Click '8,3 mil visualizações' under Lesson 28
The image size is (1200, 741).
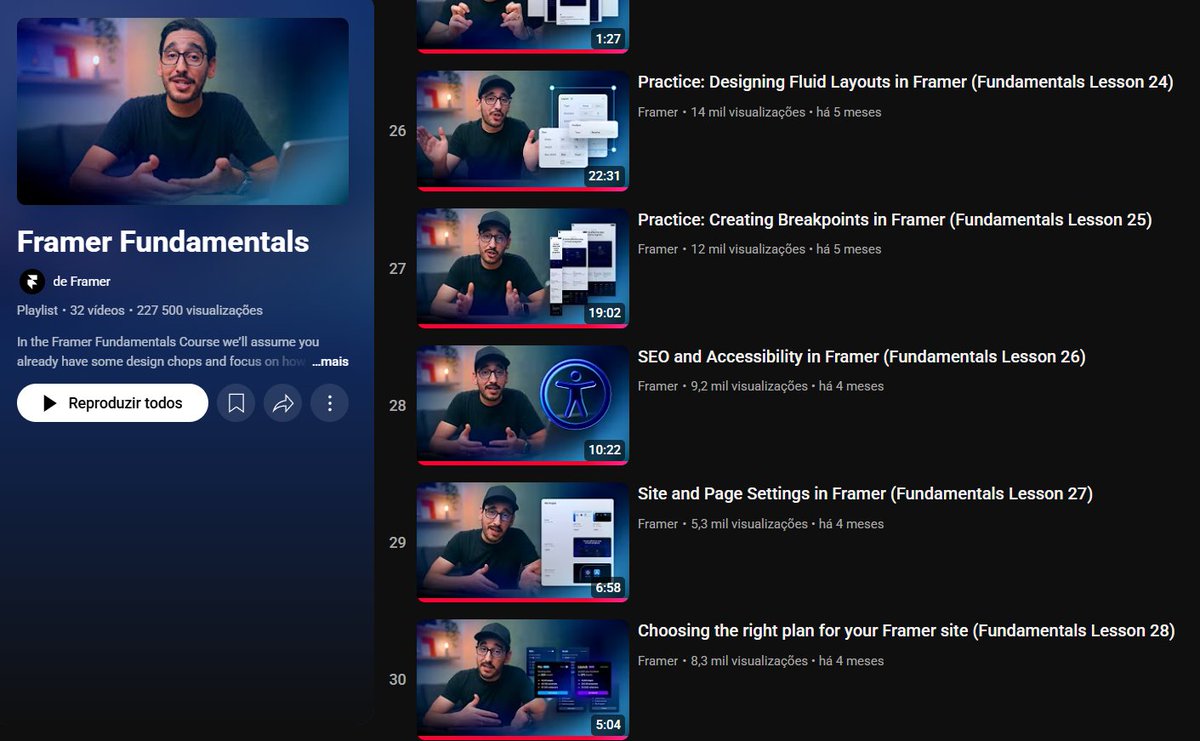[x=749, y=661]
